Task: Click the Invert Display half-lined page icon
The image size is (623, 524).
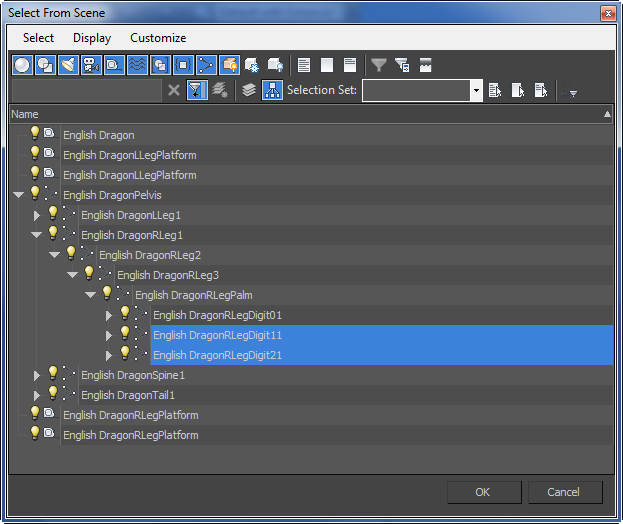Action: (350, 65)
